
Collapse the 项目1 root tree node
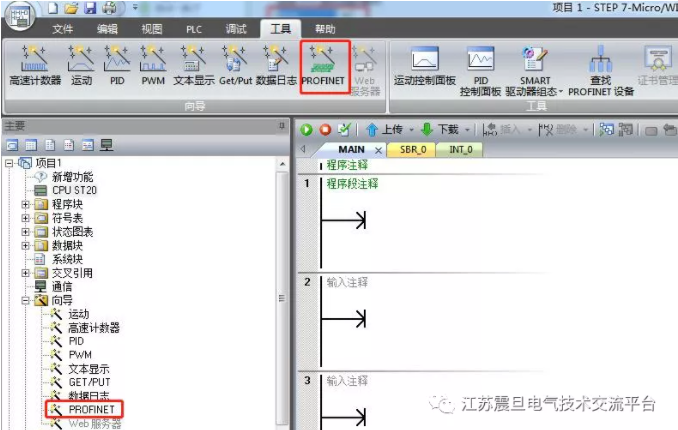tap(9, 163)
